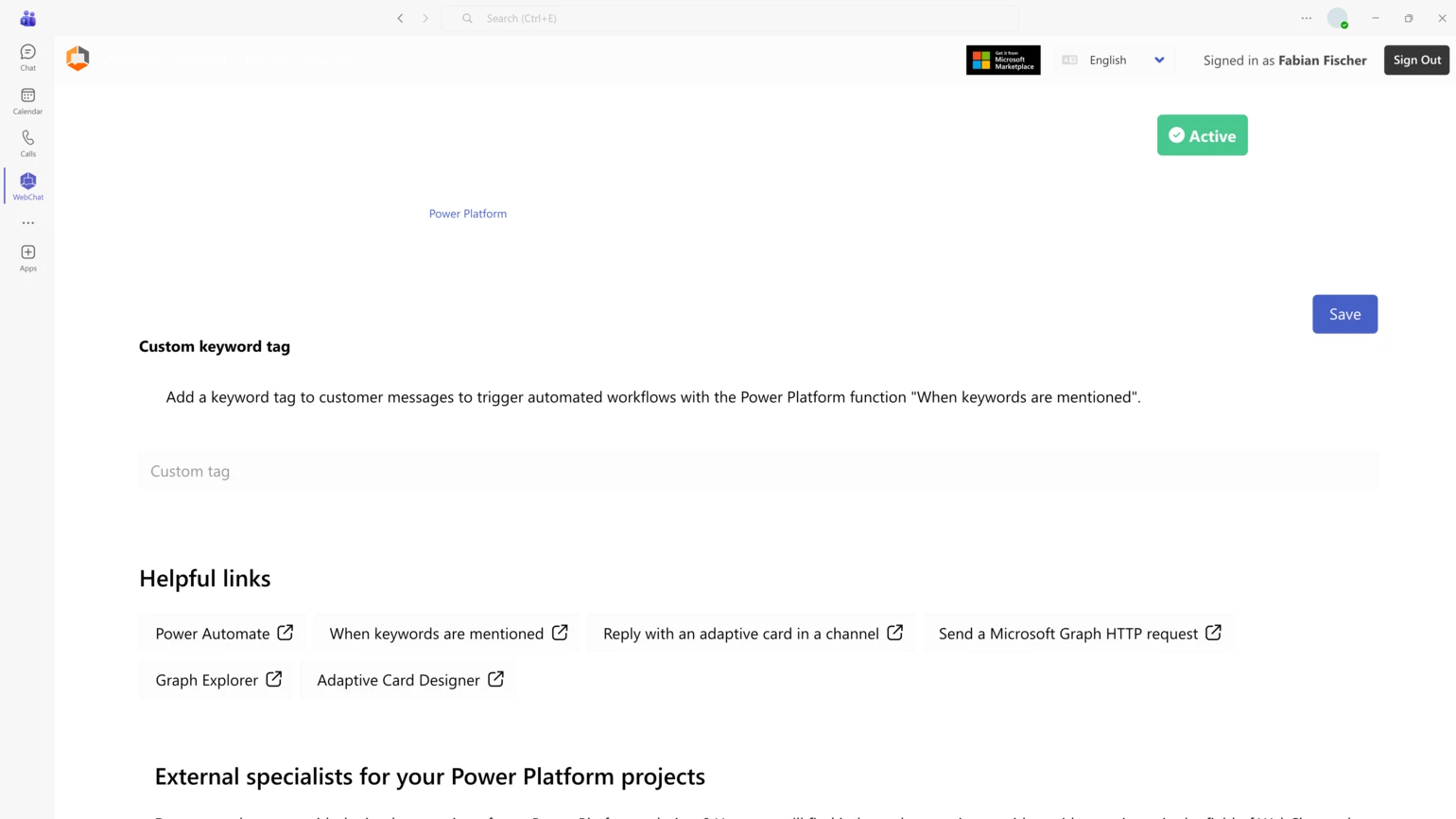View the Realeases section

tap(331, 60)
